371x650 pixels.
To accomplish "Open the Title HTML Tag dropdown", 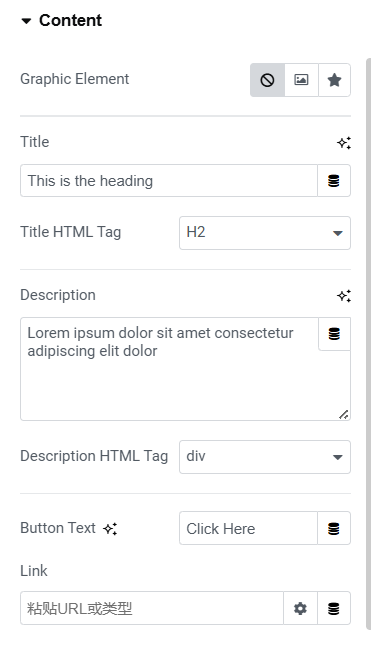I will 265,233.
